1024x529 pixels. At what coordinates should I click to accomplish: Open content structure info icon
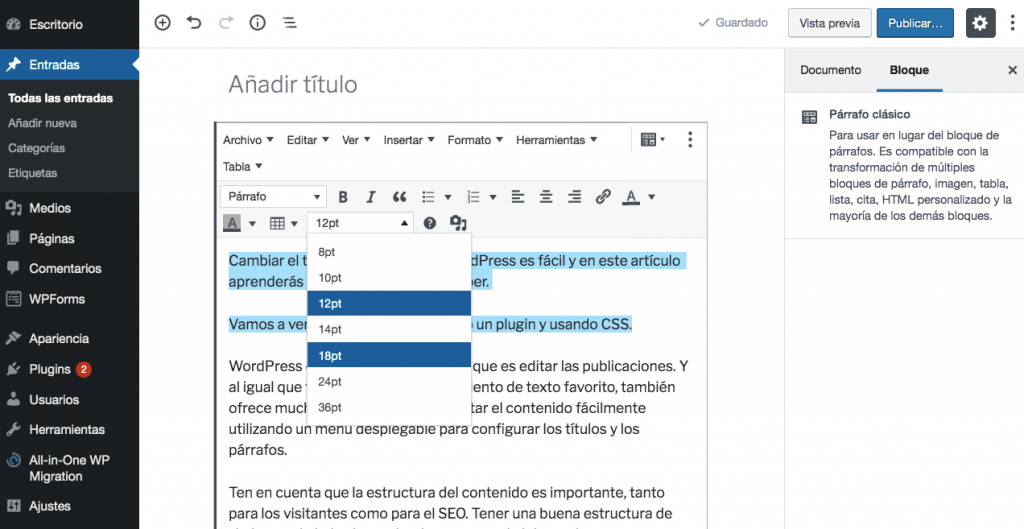[x=257, y=23]
